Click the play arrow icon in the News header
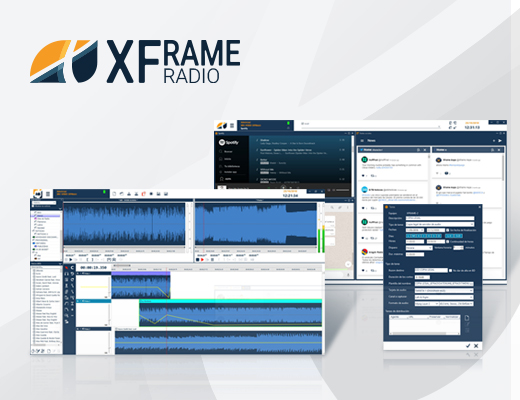The image size is (520, 400). [500, 141]
